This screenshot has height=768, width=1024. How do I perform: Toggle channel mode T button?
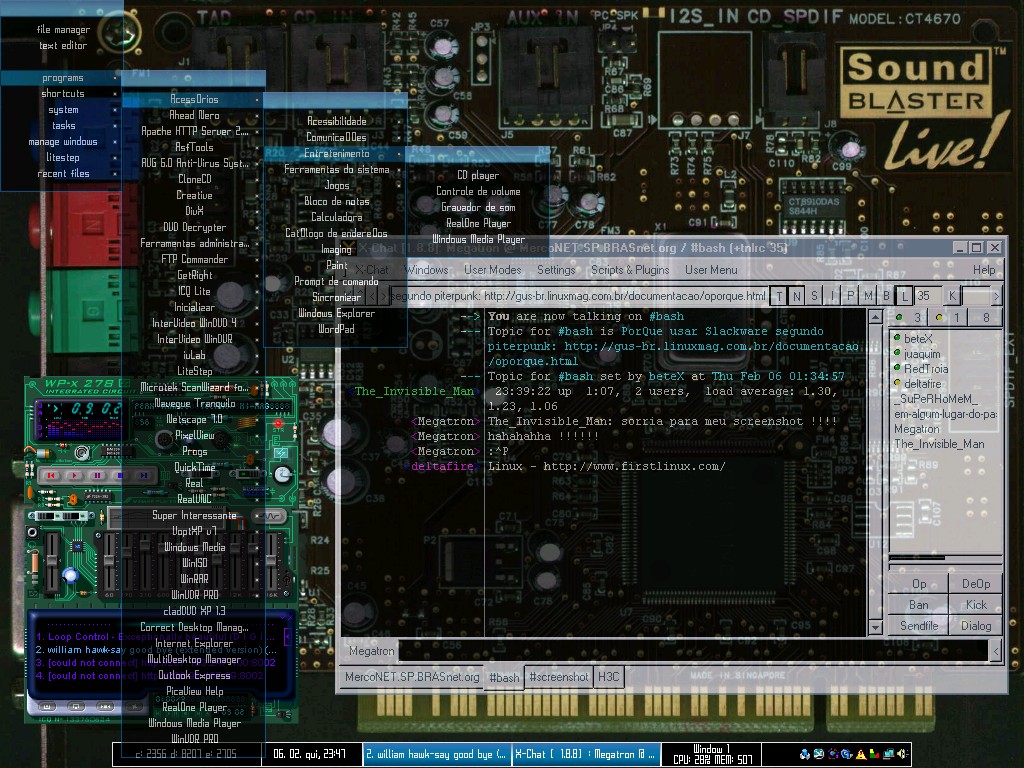point(779,296)
